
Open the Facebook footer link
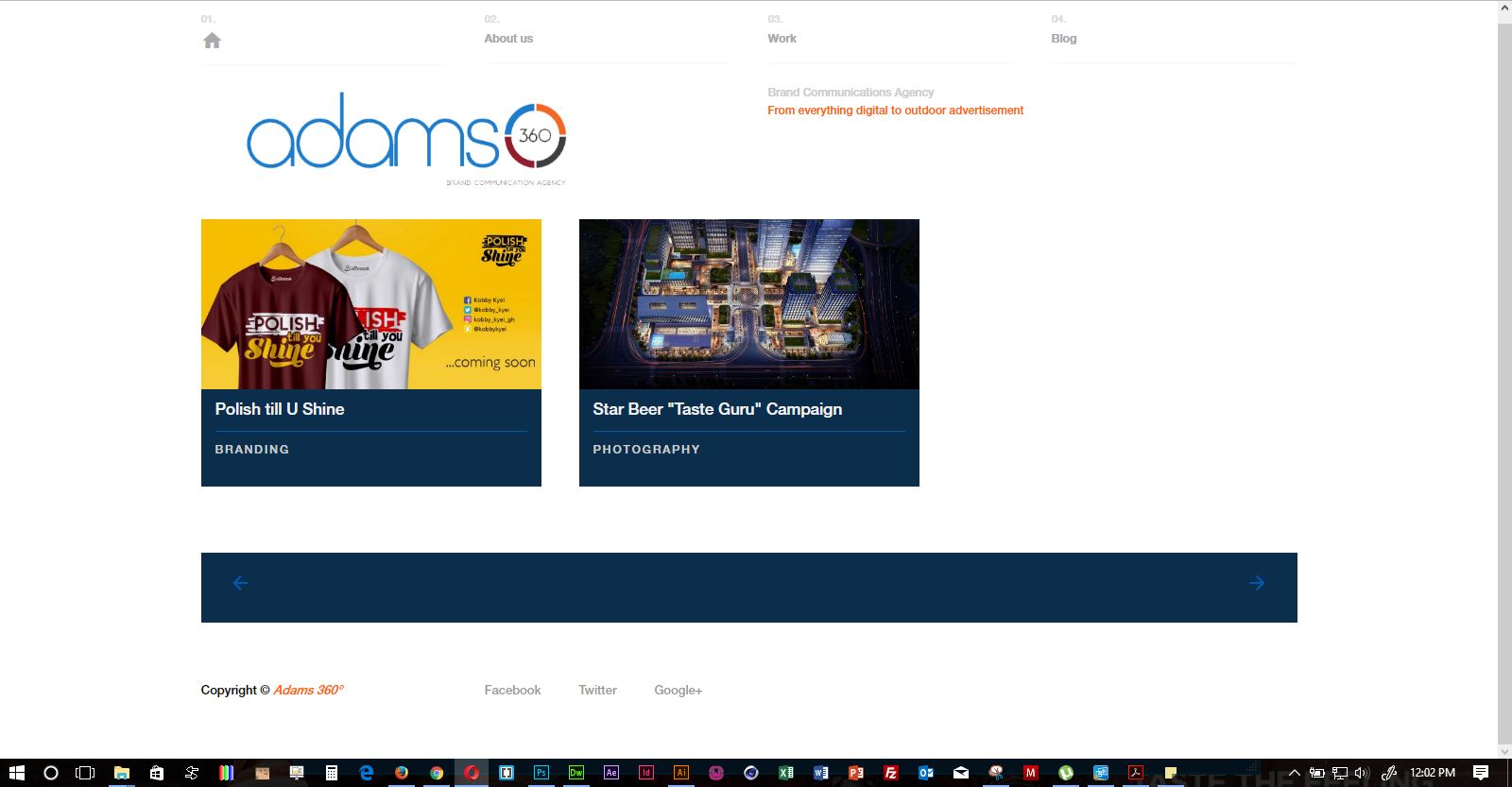pyautogui.click(x=512, y=691)
